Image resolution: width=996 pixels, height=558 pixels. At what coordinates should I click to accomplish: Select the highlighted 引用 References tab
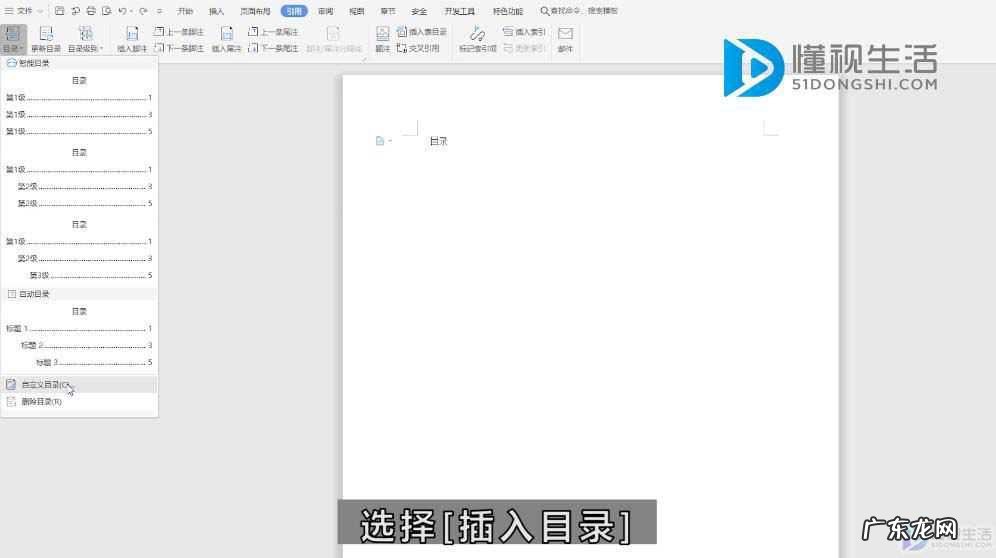[293, 11]
